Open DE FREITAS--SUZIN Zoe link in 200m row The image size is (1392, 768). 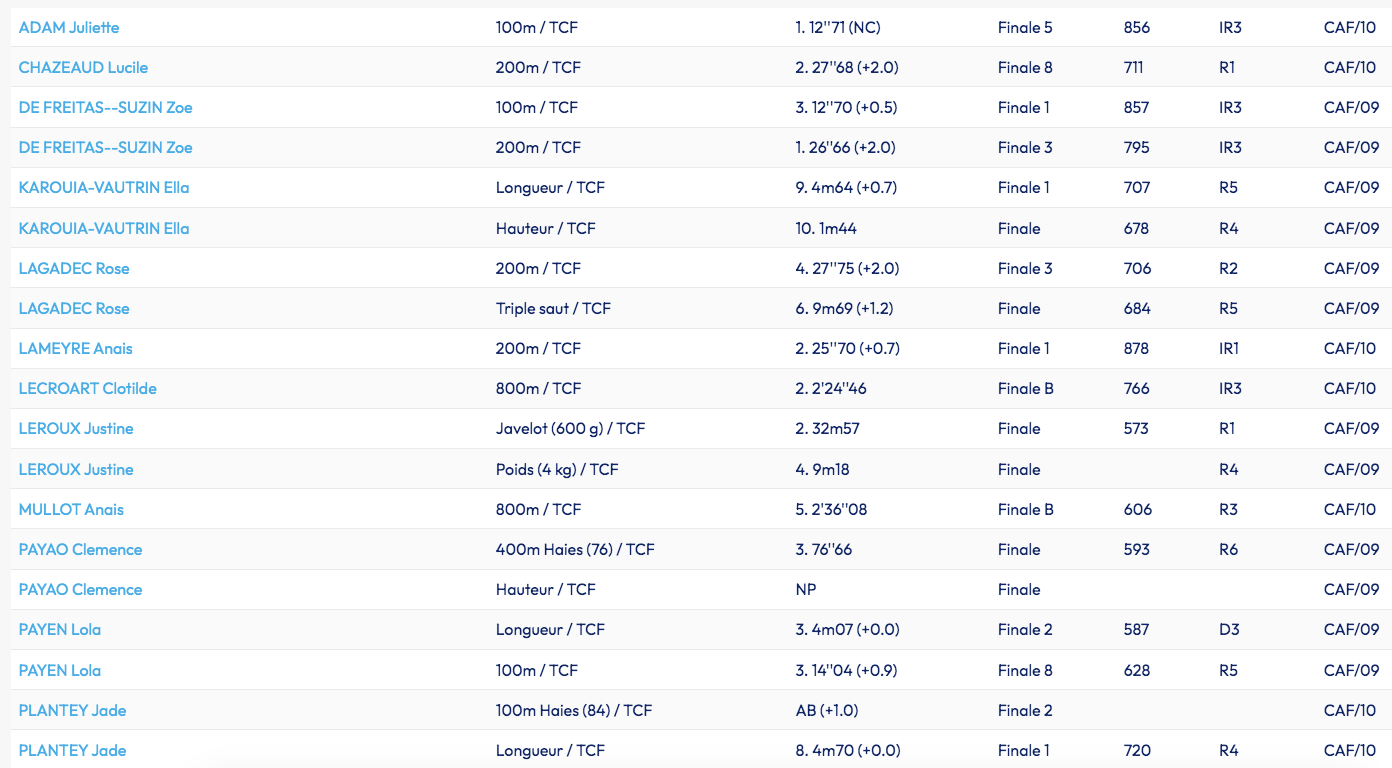click(x=105, y=147)
